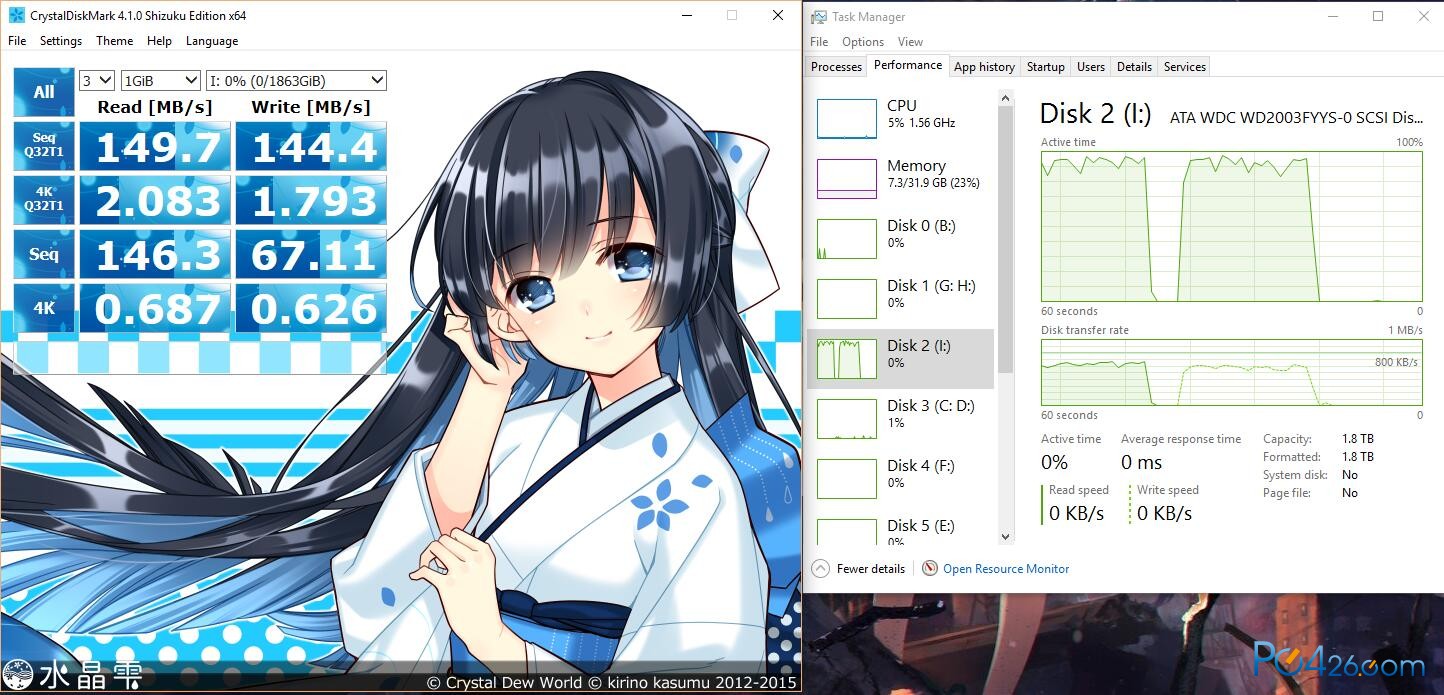Image resolution: width=1444 pixels, height=695 pixels.
Task: Open the drive selection dropdown for I:
Action: pyautogui.click(x=296, y=81)
